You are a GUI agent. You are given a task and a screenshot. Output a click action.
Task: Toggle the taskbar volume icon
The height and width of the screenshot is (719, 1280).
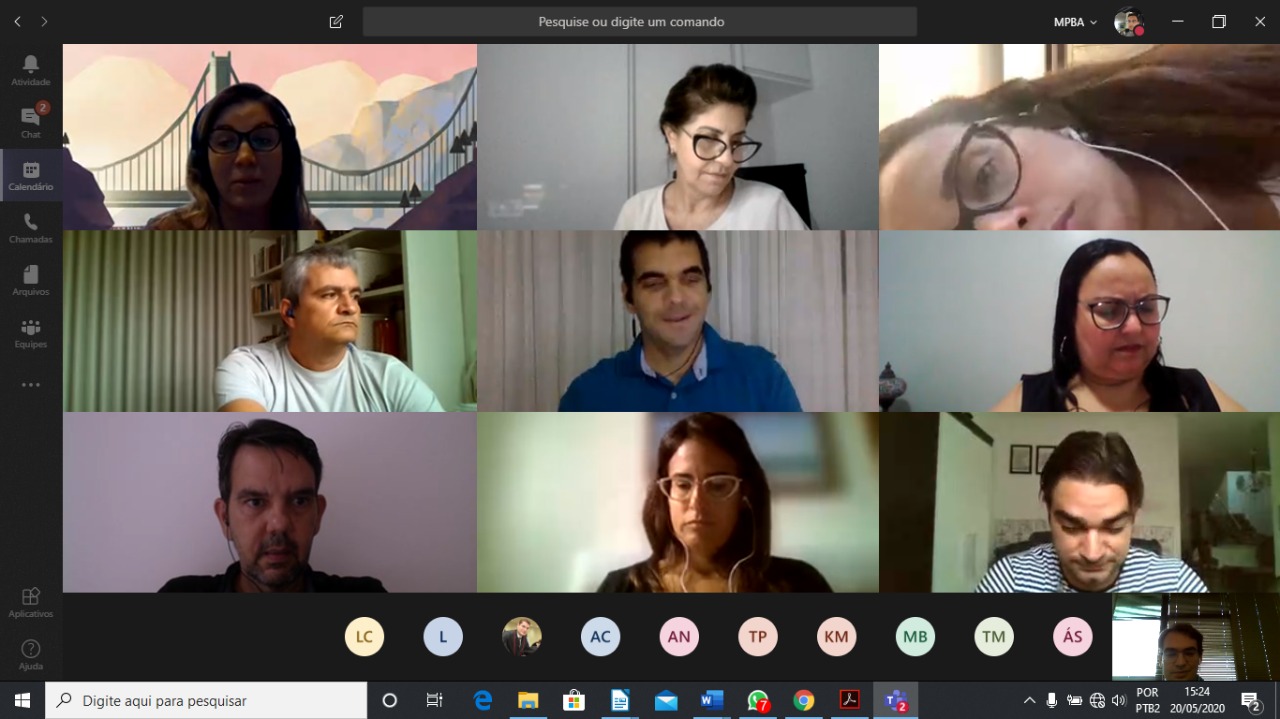[x=1118, y=700]
